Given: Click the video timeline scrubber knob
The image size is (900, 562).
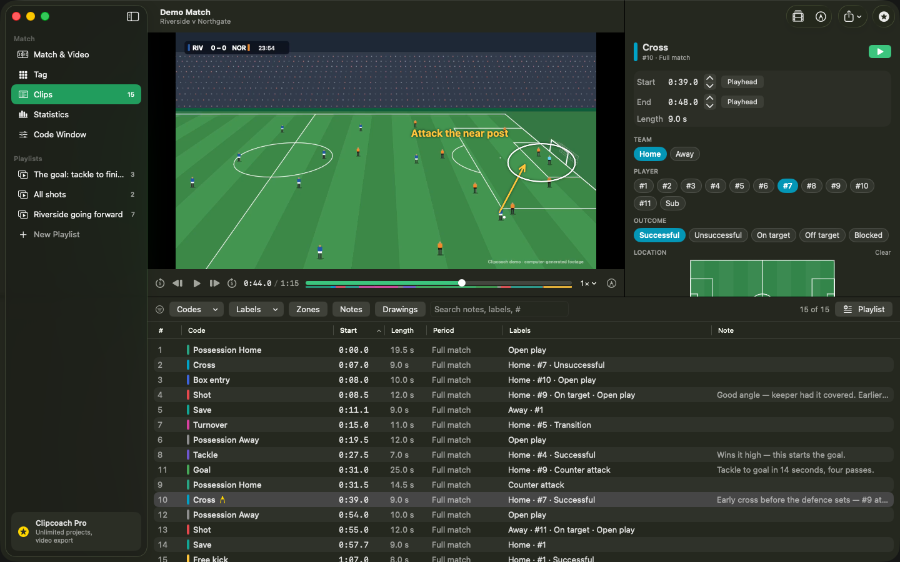Looking at the screenshot, I should pos(461,283).
